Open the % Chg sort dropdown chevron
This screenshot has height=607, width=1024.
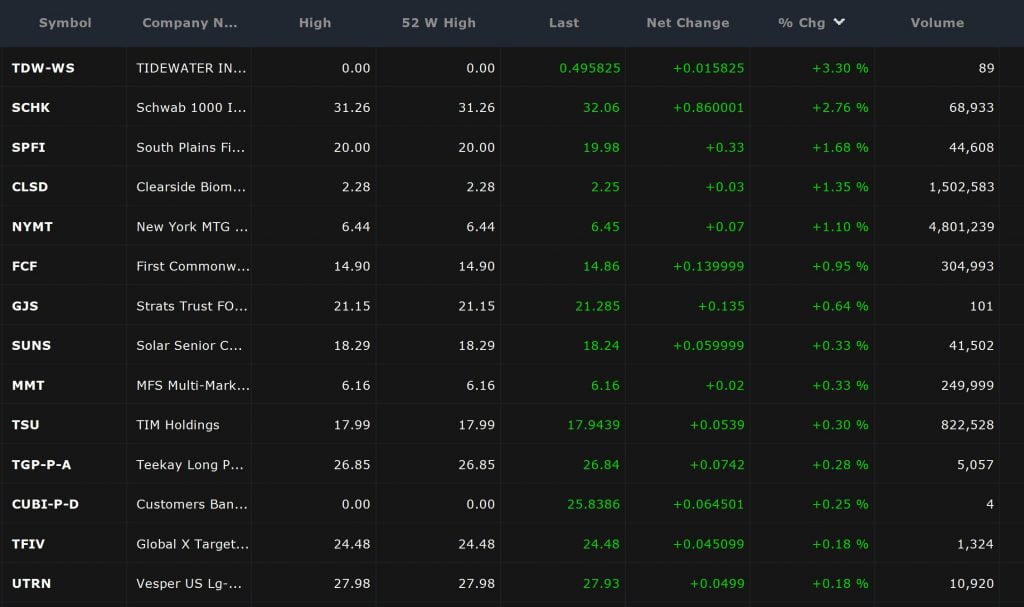tap(841, 22)
